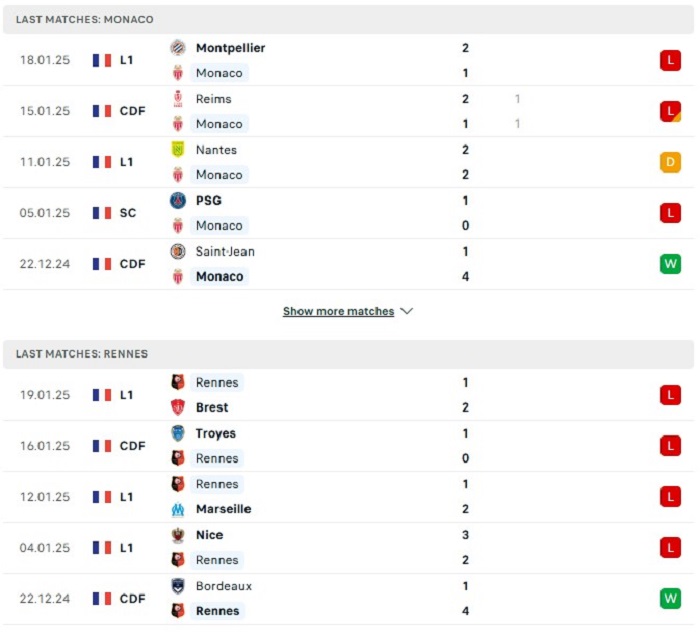Click orange D badge for Nantes match
This screenshot has width=700, height=634.
click(x=670, y=162)
